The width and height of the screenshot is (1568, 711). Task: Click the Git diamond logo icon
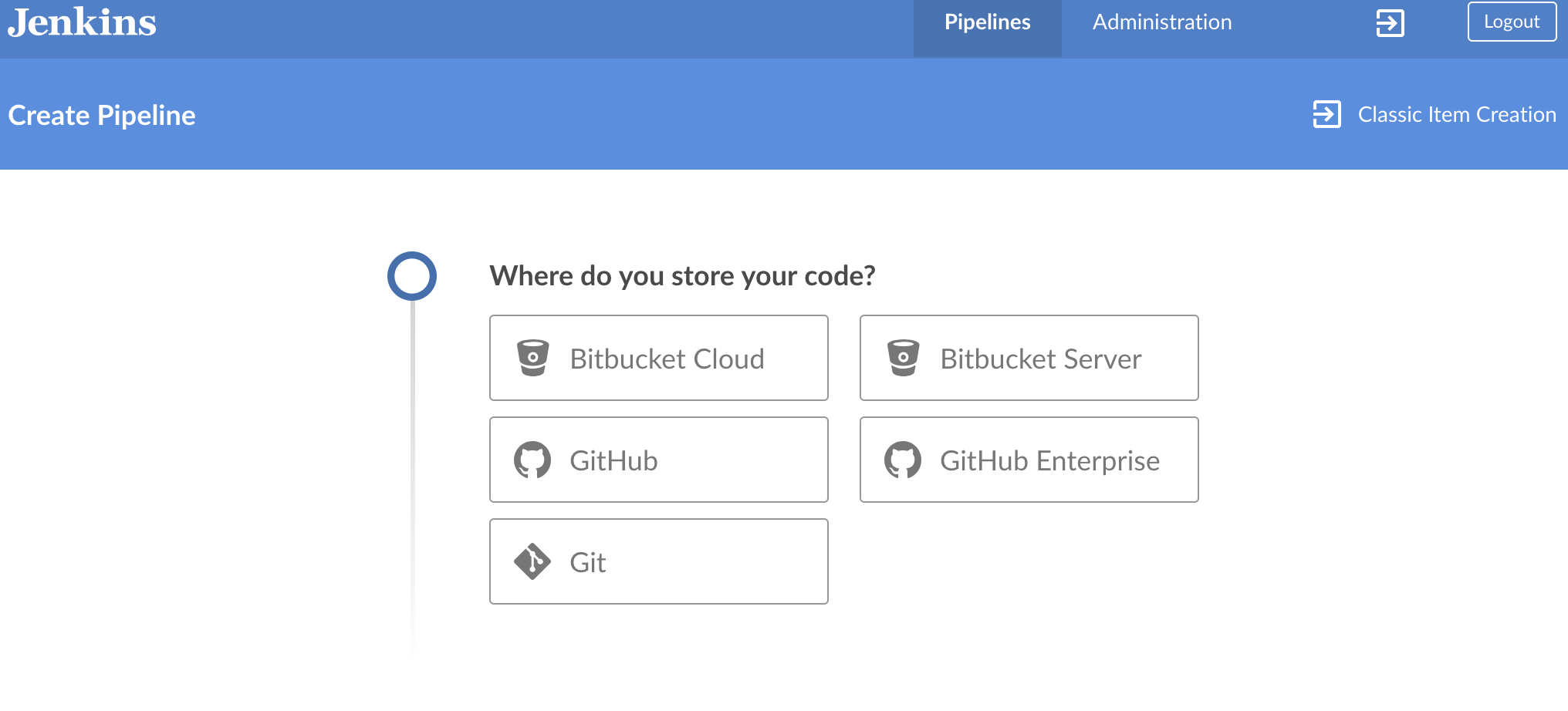coord(532,561)
